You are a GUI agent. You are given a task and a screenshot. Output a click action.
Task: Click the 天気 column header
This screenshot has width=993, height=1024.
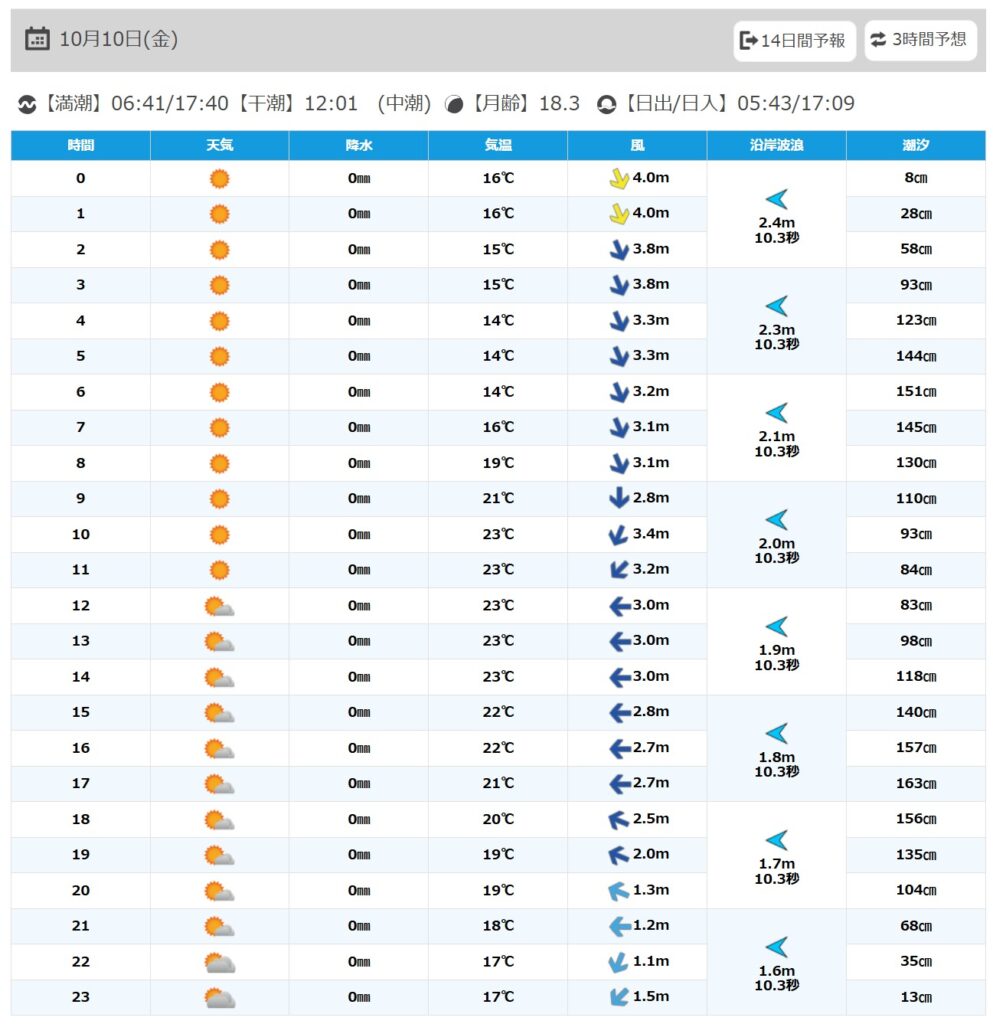pyautogui.click(x=219, y=146)
